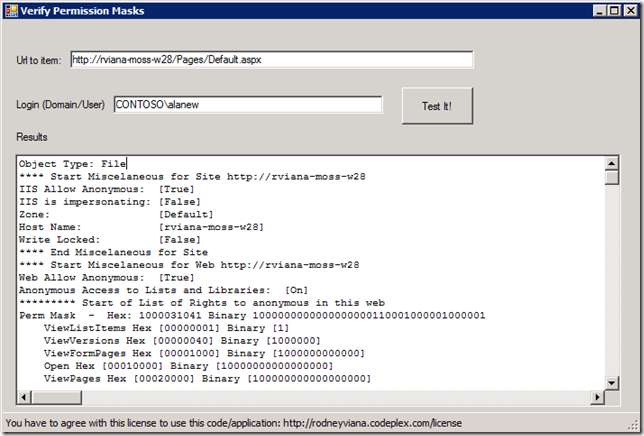This screenshot has height=436, width=644.
Task: Focus the Url to item text field
Action: (x=271, y=60)
